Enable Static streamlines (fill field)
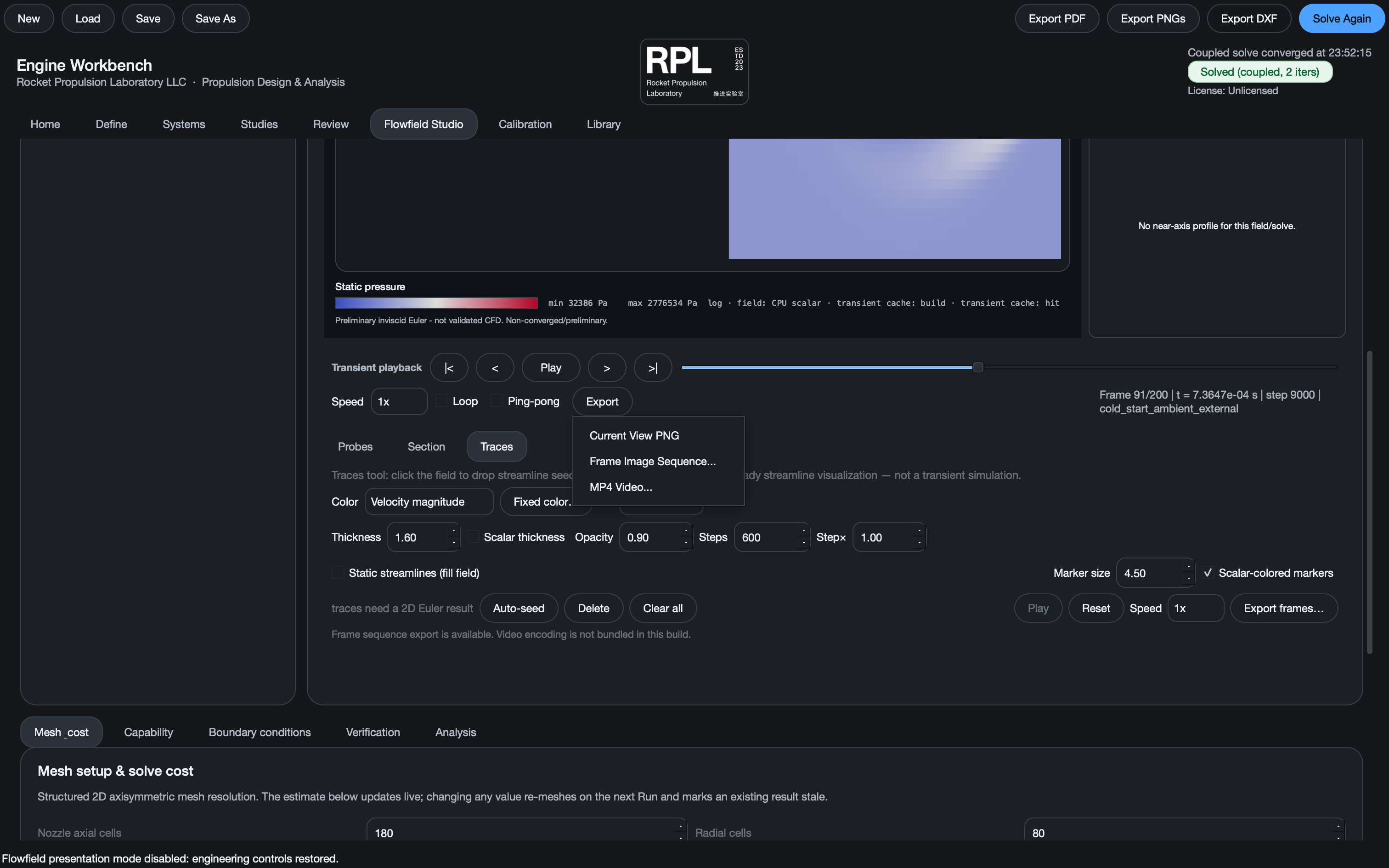The width and height of the screenshot is (1389, 868). coord(338,572)
